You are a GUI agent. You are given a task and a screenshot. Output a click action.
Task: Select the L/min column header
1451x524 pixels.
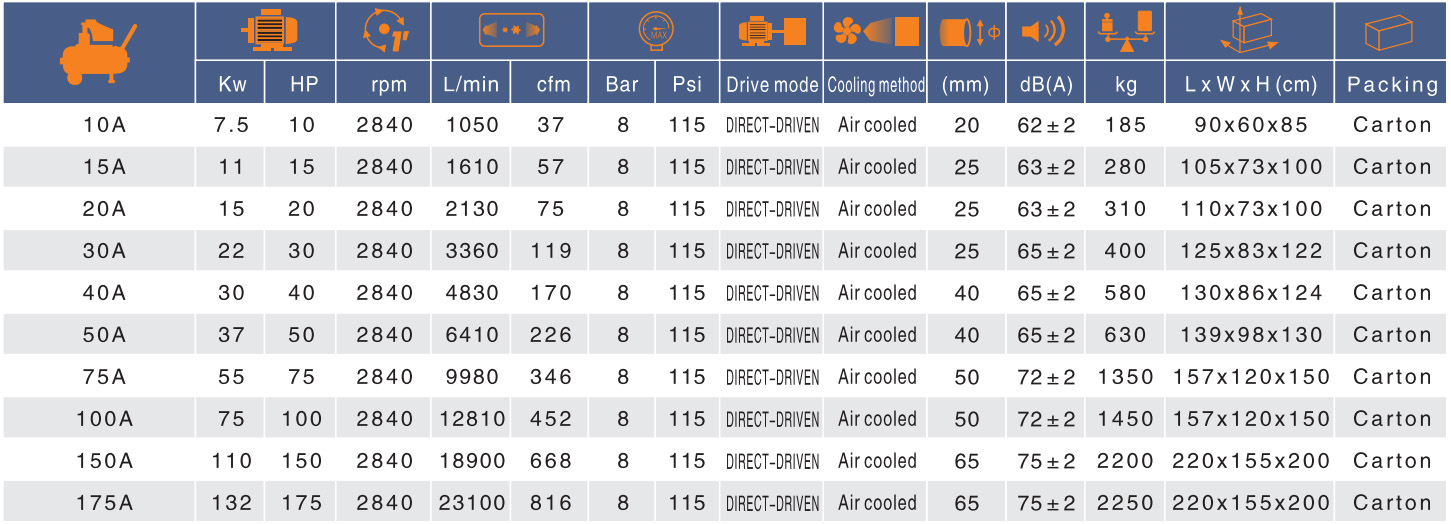(470, 85)
